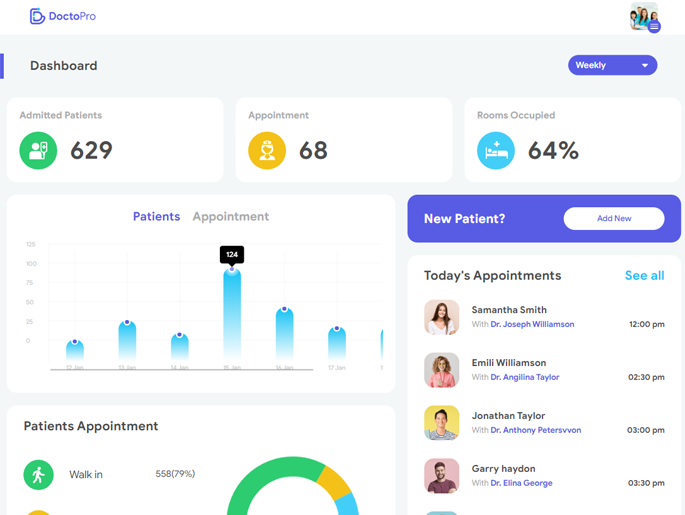
Task: Click the Emili Williamson name
Action: coord(509,363)
